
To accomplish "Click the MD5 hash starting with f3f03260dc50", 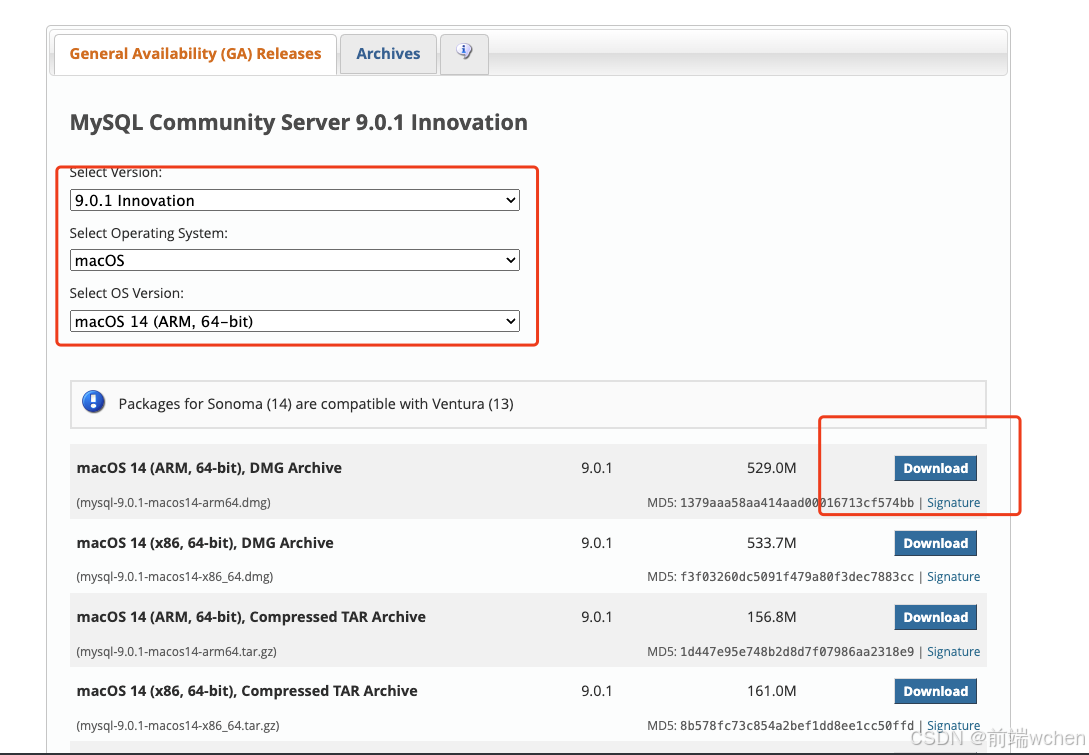I will tap(797, 576).
